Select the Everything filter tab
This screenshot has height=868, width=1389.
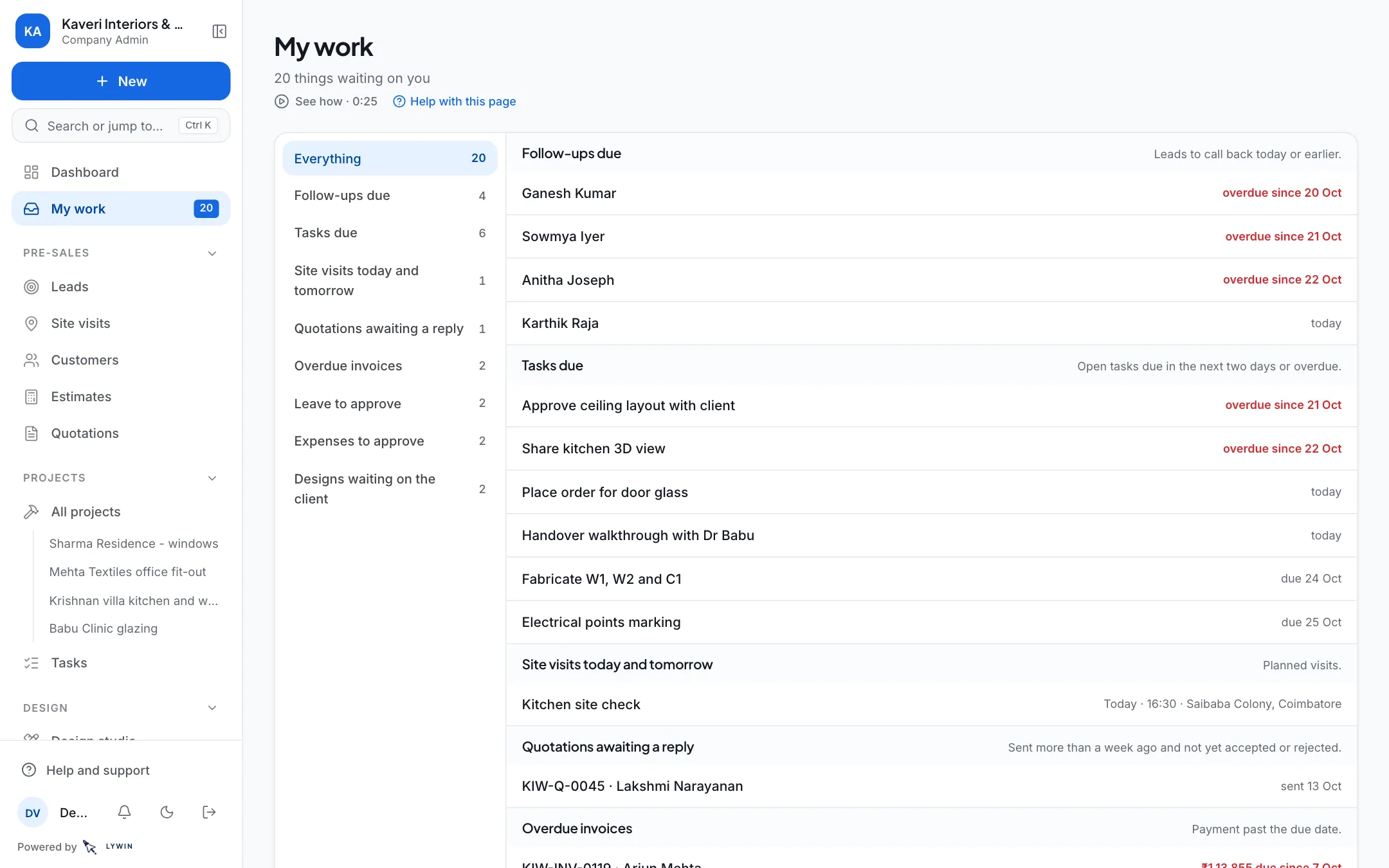pos(390,158)
